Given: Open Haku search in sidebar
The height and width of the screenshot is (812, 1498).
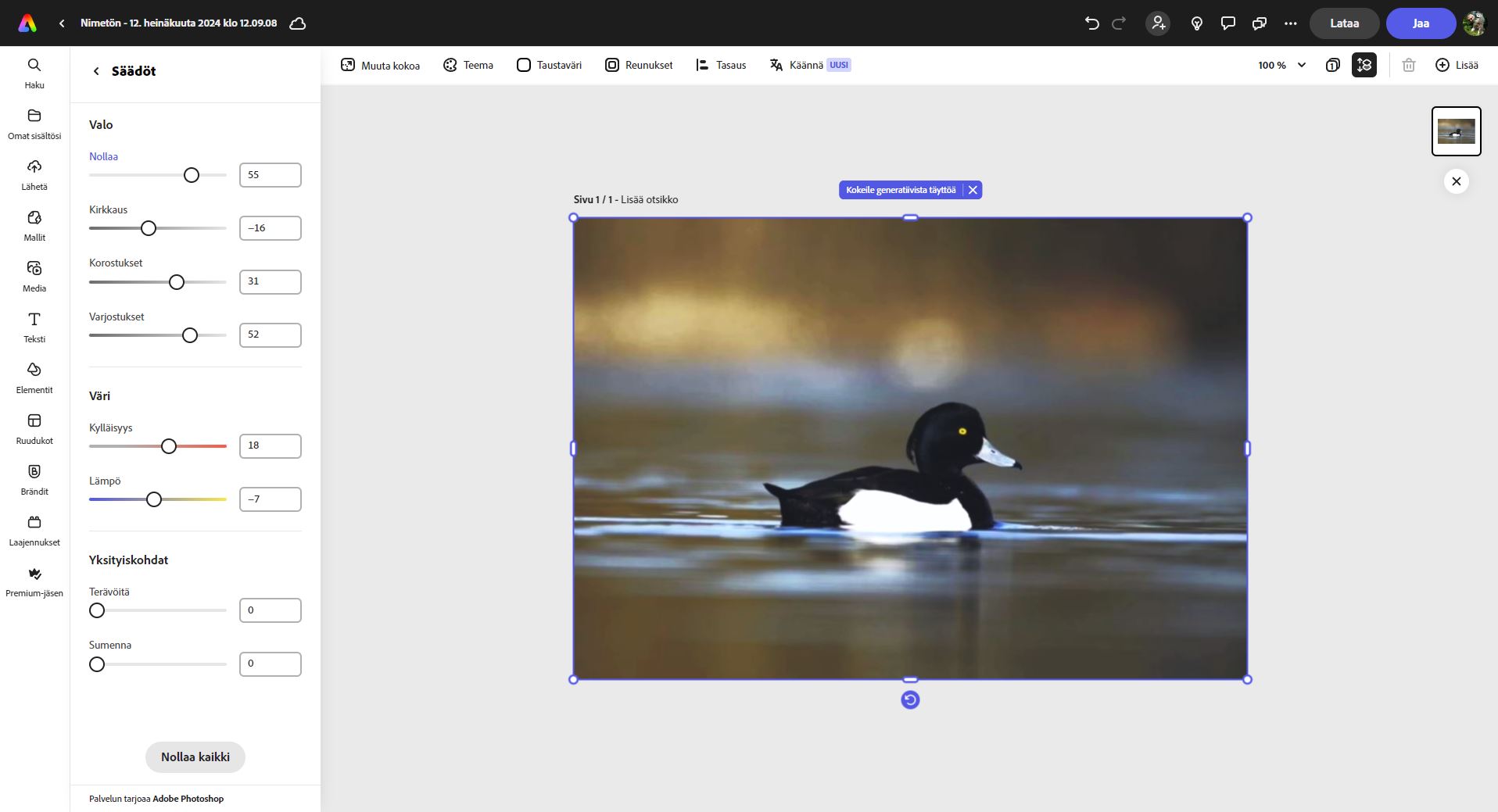Looking at the screenshot, I should click(x=34, y=73).
